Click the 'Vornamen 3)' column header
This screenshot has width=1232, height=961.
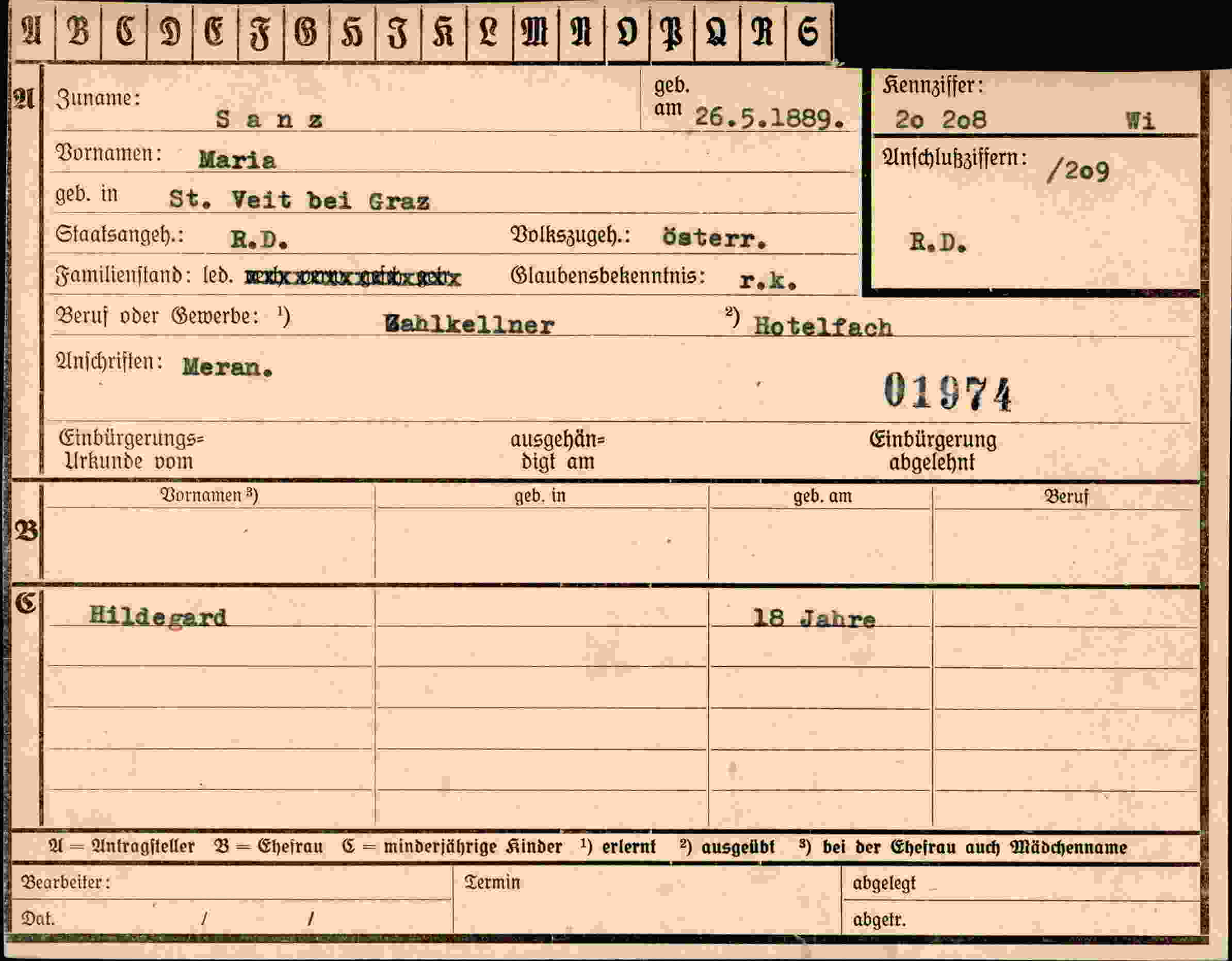(x=209, y=495)
